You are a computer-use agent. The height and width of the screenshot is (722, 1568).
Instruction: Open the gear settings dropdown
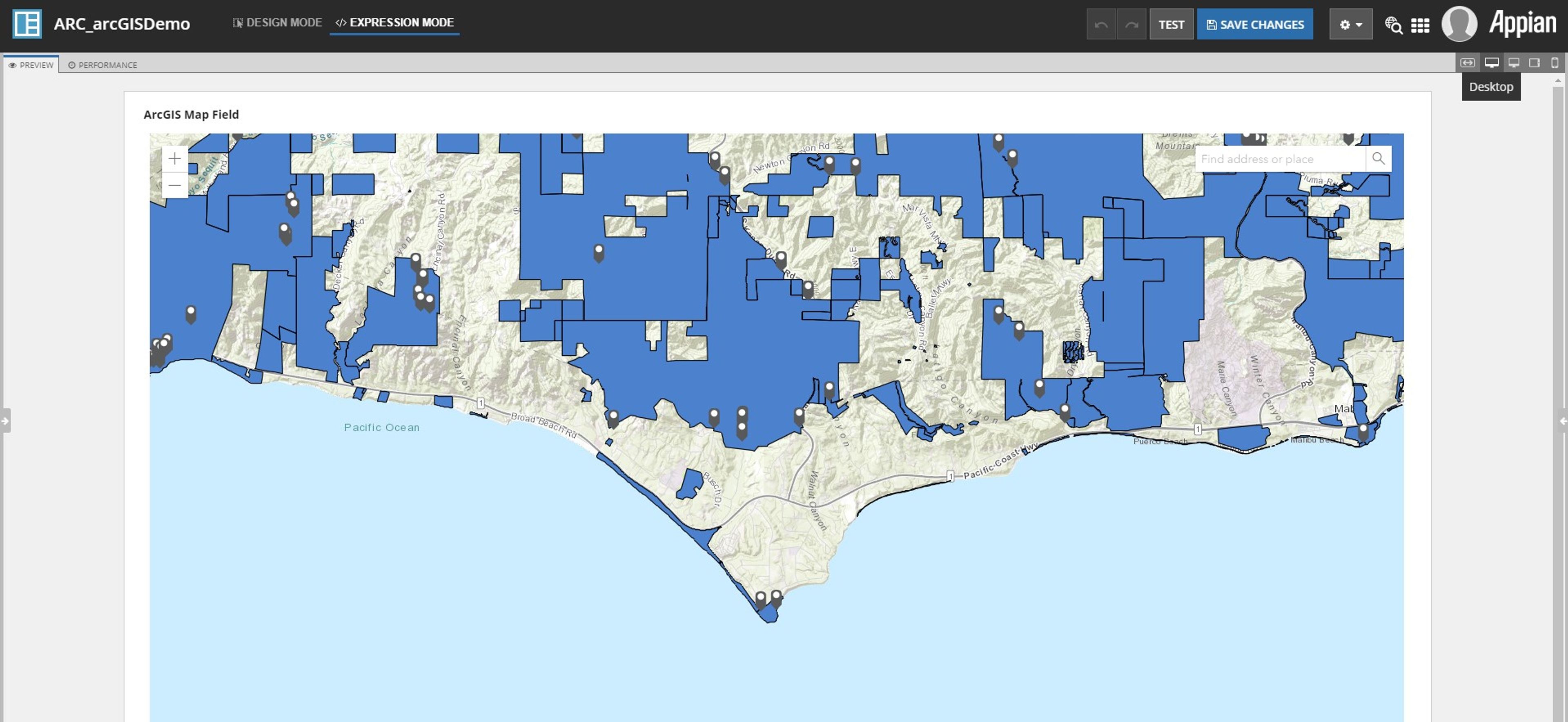[1351, 25]
